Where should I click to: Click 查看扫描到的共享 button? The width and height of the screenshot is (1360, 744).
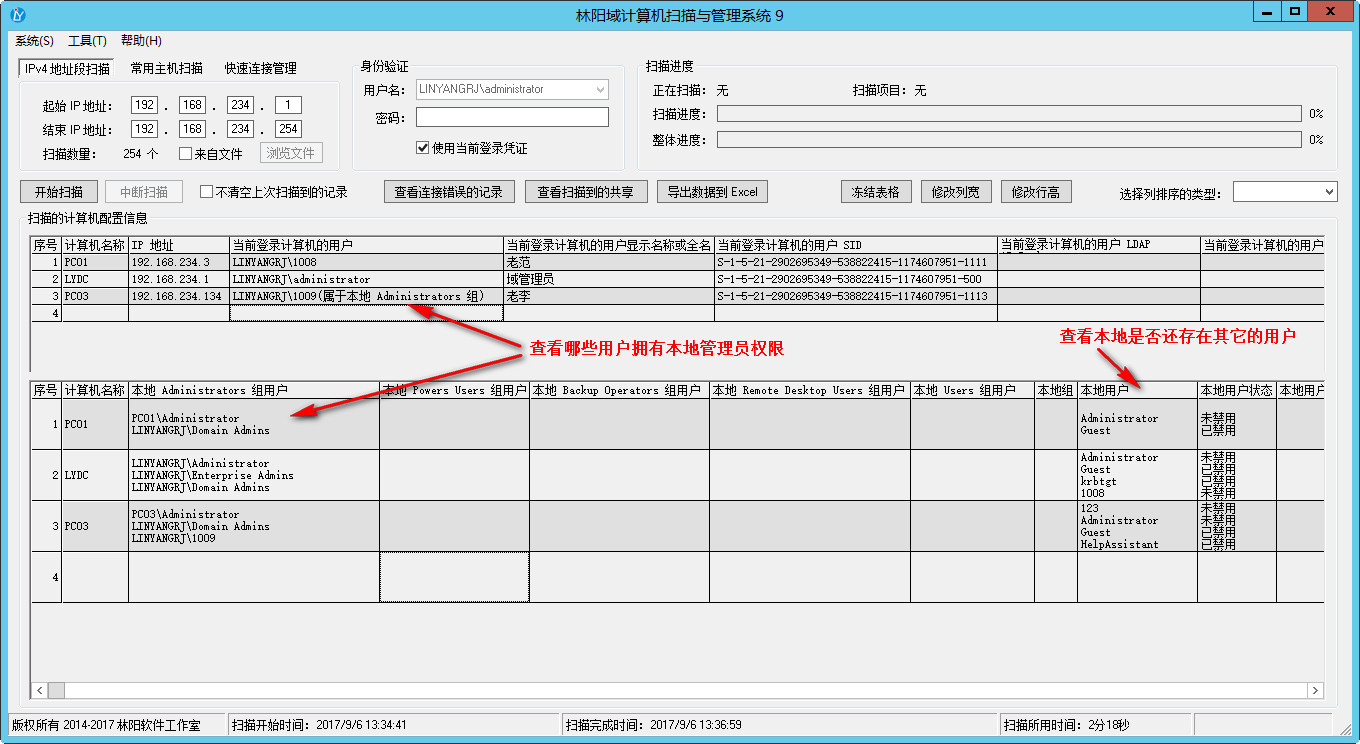pyautogui.click(x=586, y=192)
